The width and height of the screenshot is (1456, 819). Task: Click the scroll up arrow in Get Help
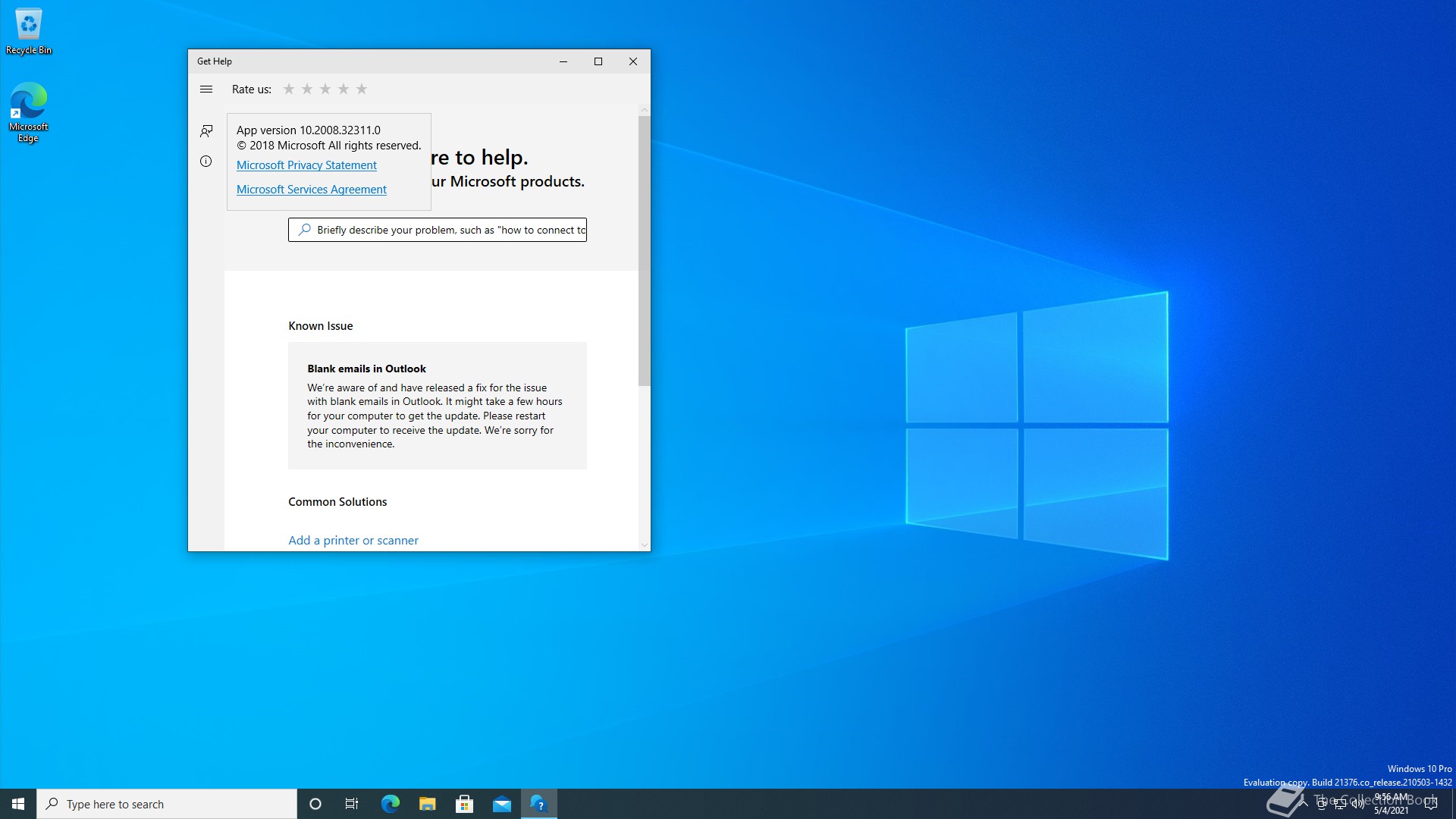[644, 111]
